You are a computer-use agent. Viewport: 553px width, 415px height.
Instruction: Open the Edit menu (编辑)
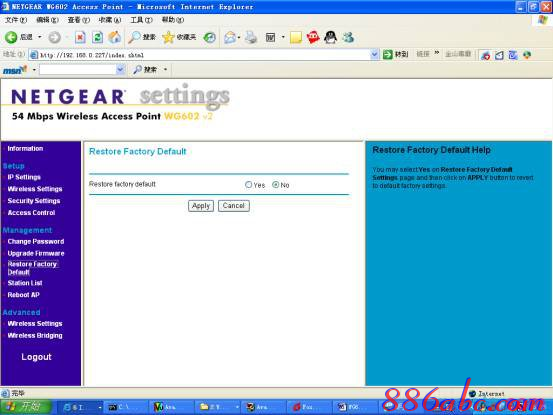47,20
